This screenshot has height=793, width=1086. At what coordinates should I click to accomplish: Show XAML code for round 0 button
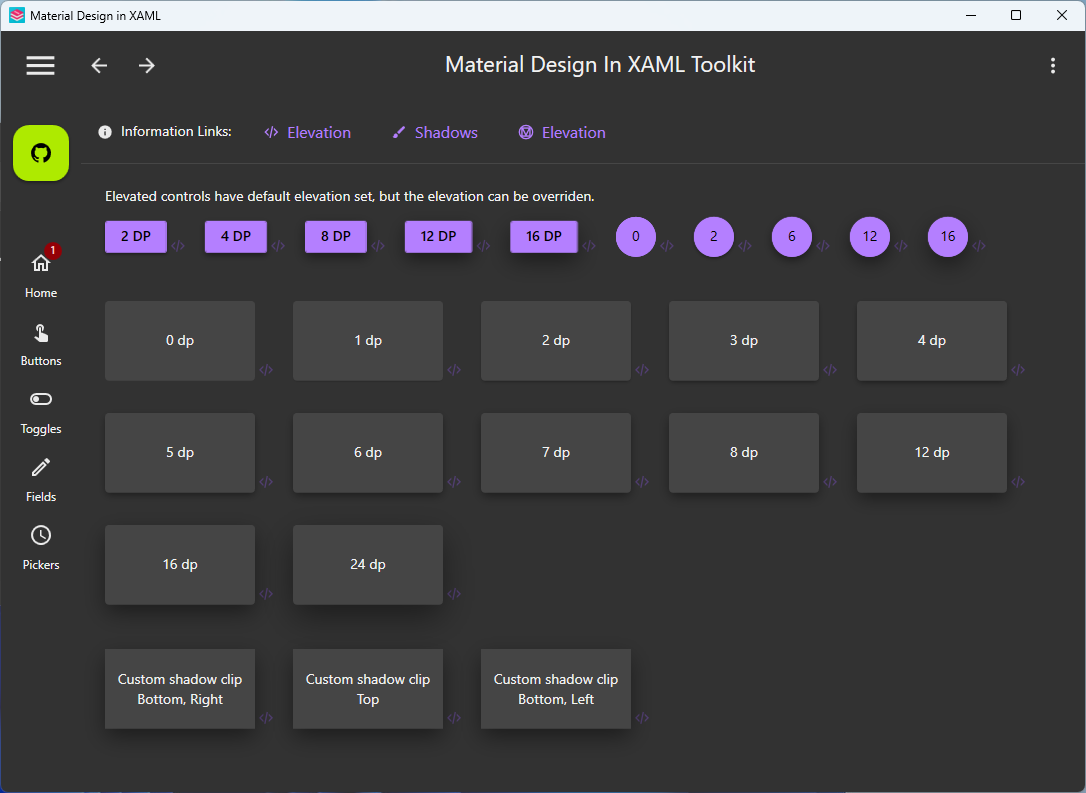click(x=667, y=246)
